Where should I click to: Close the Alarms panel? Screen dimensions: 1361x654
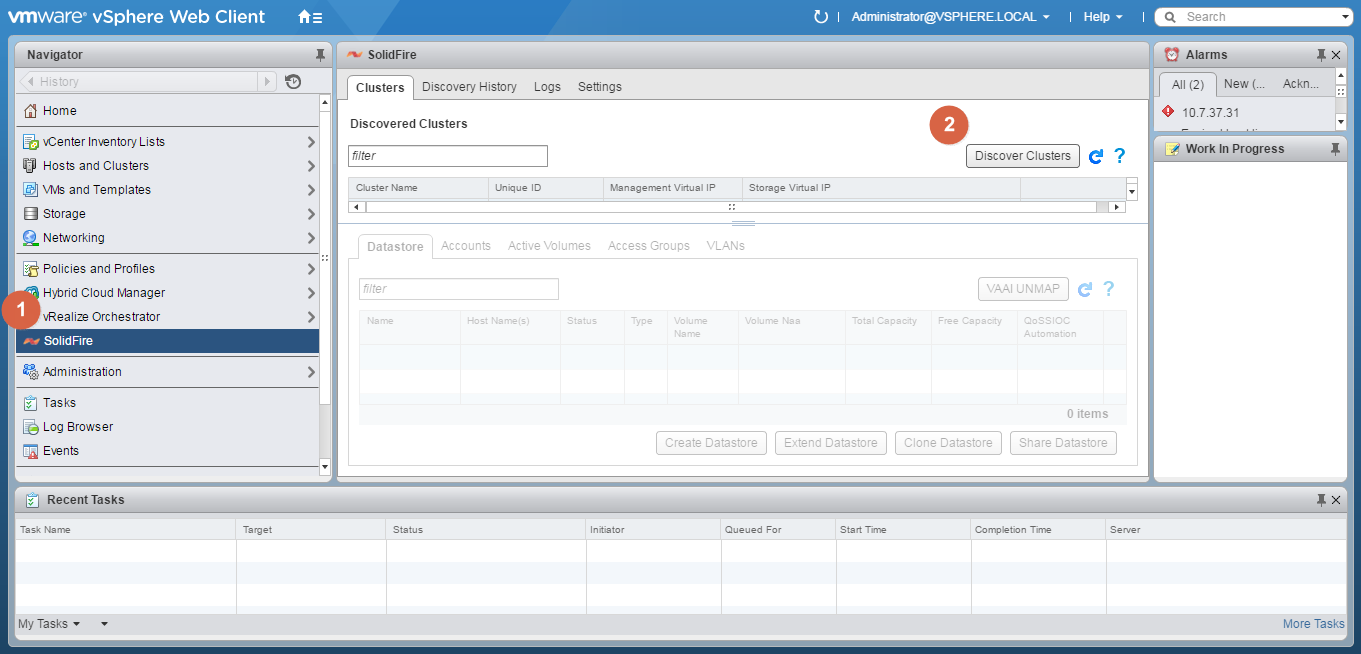tap(1336, 55)
